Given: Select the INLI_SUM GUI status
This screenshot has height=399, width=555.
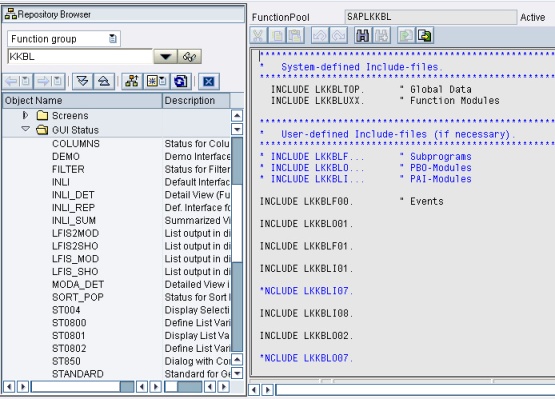Looking at the screenshot, I should (x=74, y=220).
